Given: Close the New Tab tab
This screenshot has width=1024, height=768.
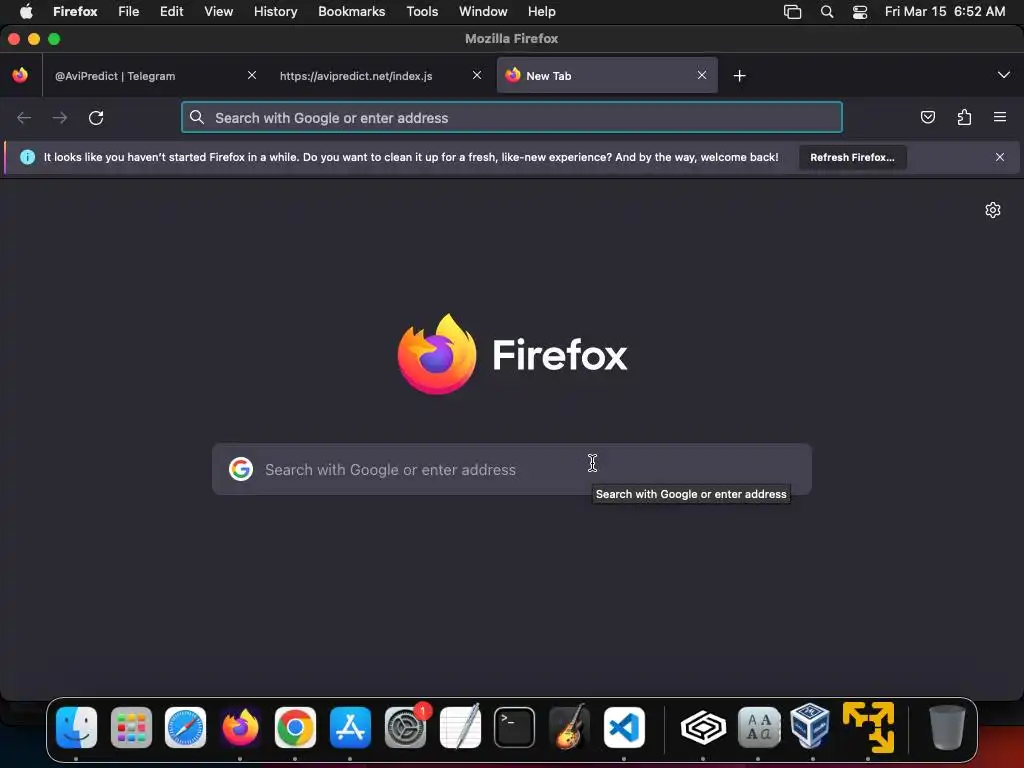Looking at the screenshot, I should [x=701, y=75].
